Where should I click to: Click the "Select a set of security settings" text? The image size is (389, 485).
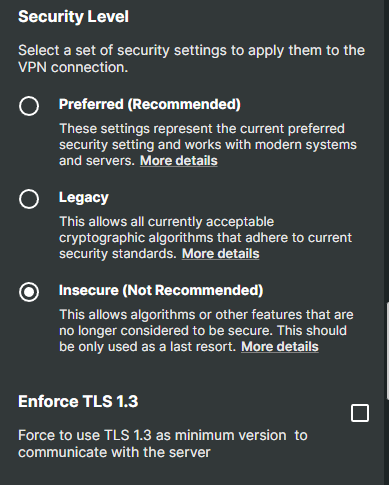click(x=191, y=59)
